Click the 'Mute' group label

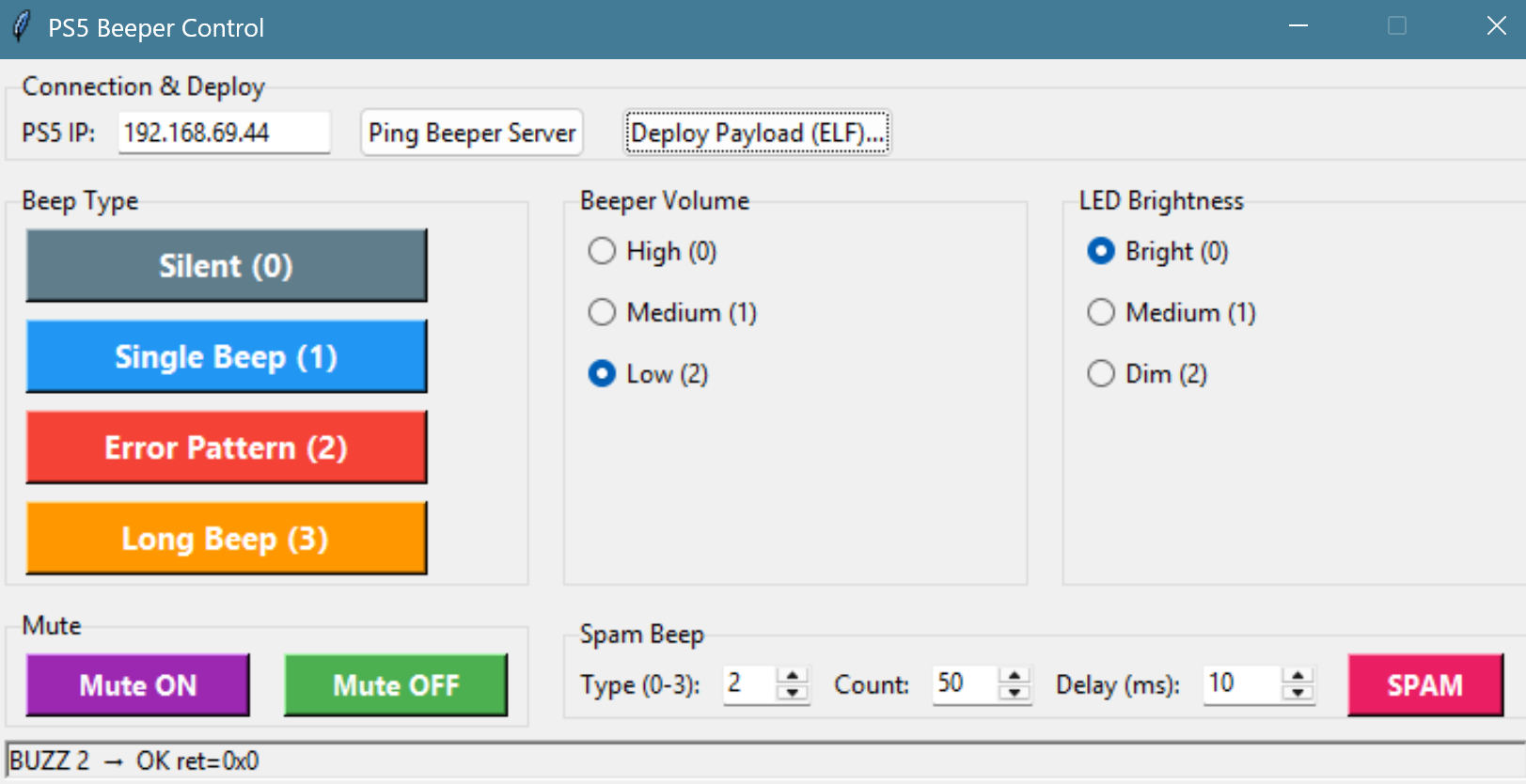click(x=52, y=626)
